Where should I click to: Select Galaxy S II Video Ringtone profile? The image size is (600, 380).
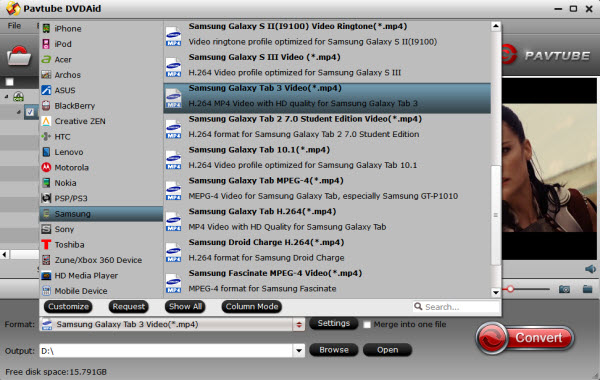tap(327, 36)
